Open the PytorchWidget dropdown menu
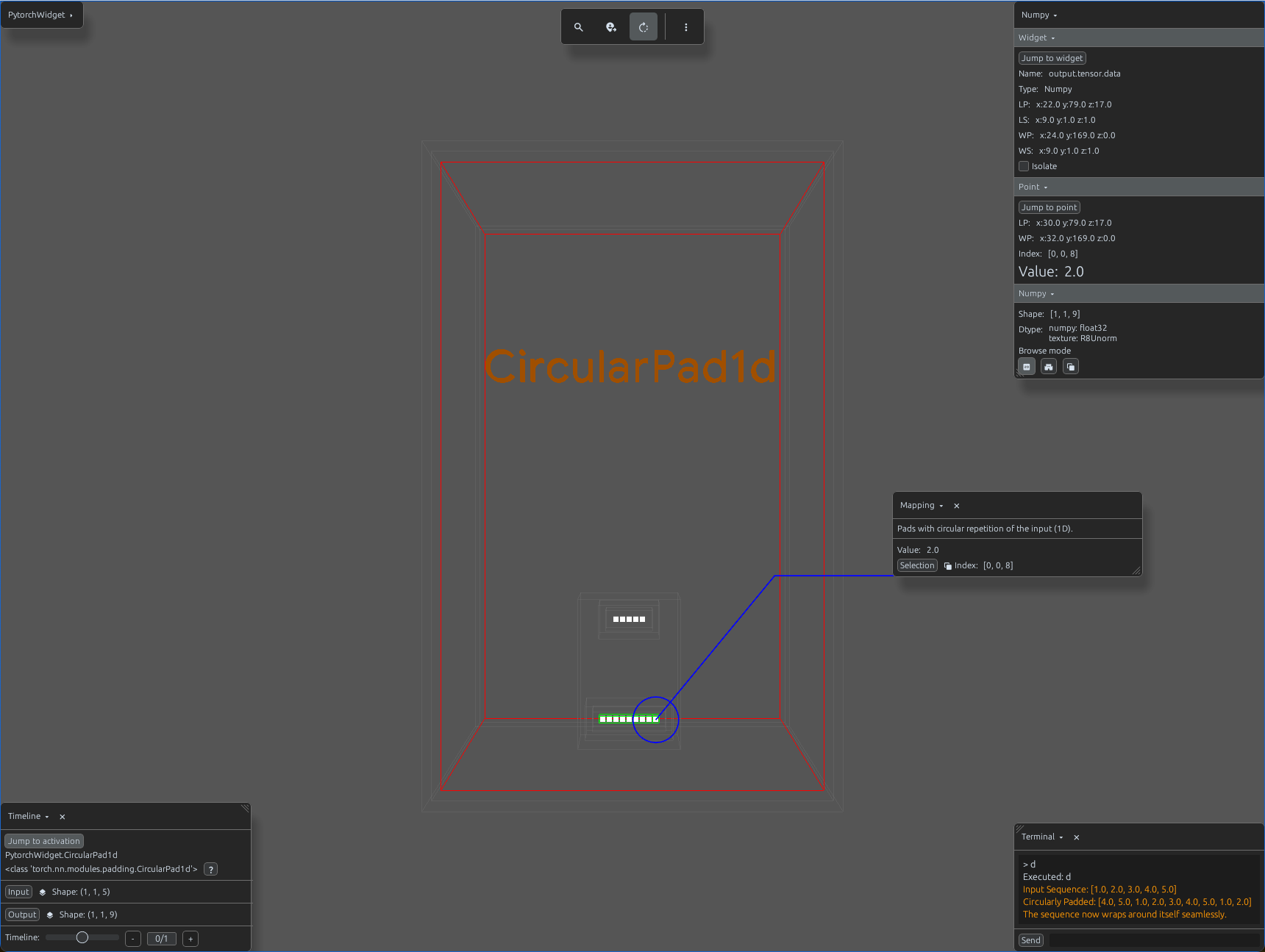Image resolution: width=1265 pixels, height=952 pixels. 41,15
